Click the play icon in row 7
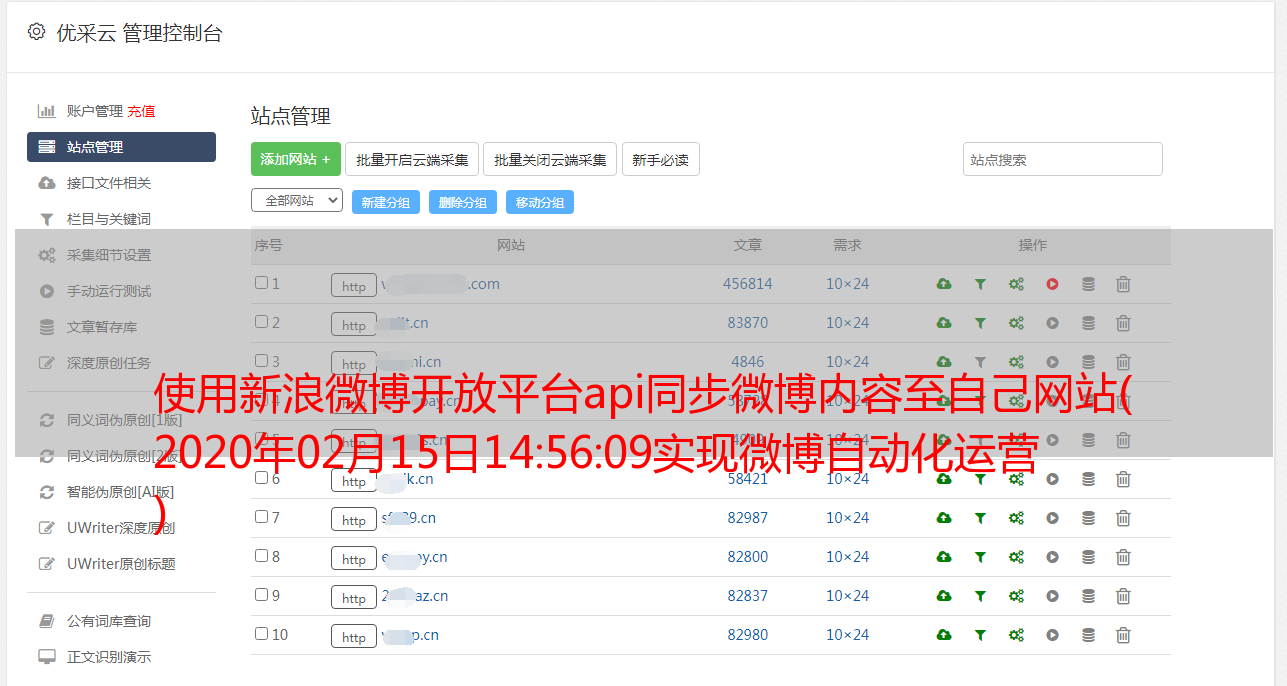 point(1052,518)
